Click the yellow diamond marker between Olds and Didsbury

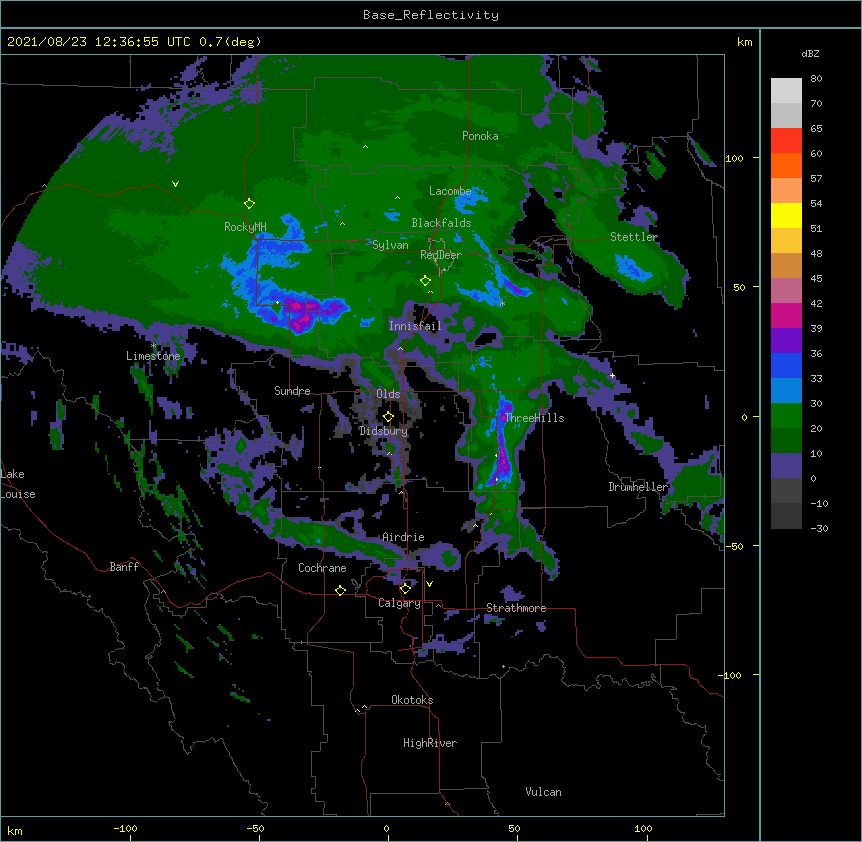pos(388,416)
